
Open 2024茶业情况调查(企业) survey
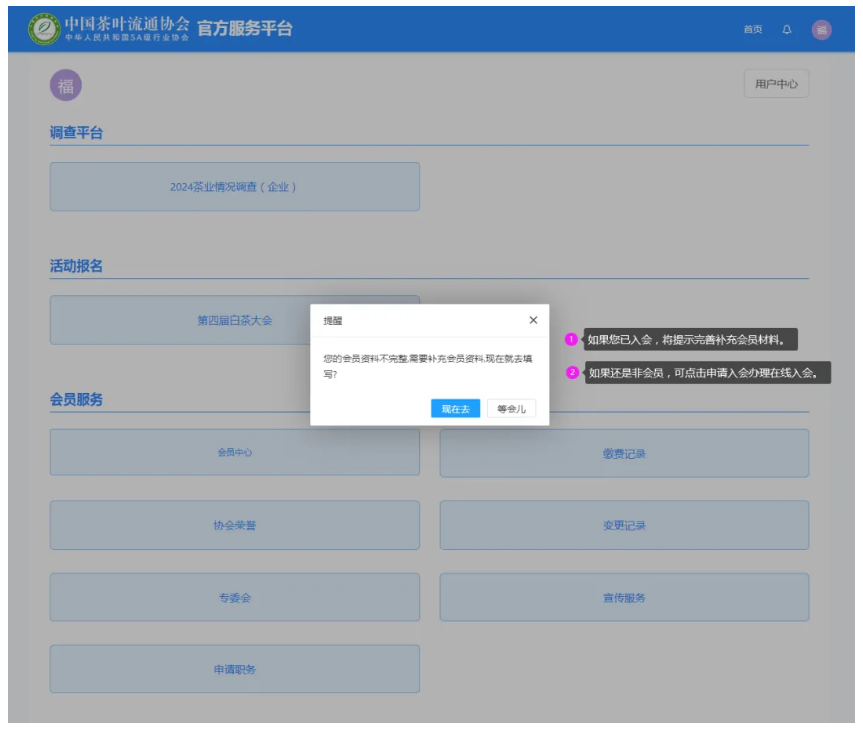[x=234, y=187]
